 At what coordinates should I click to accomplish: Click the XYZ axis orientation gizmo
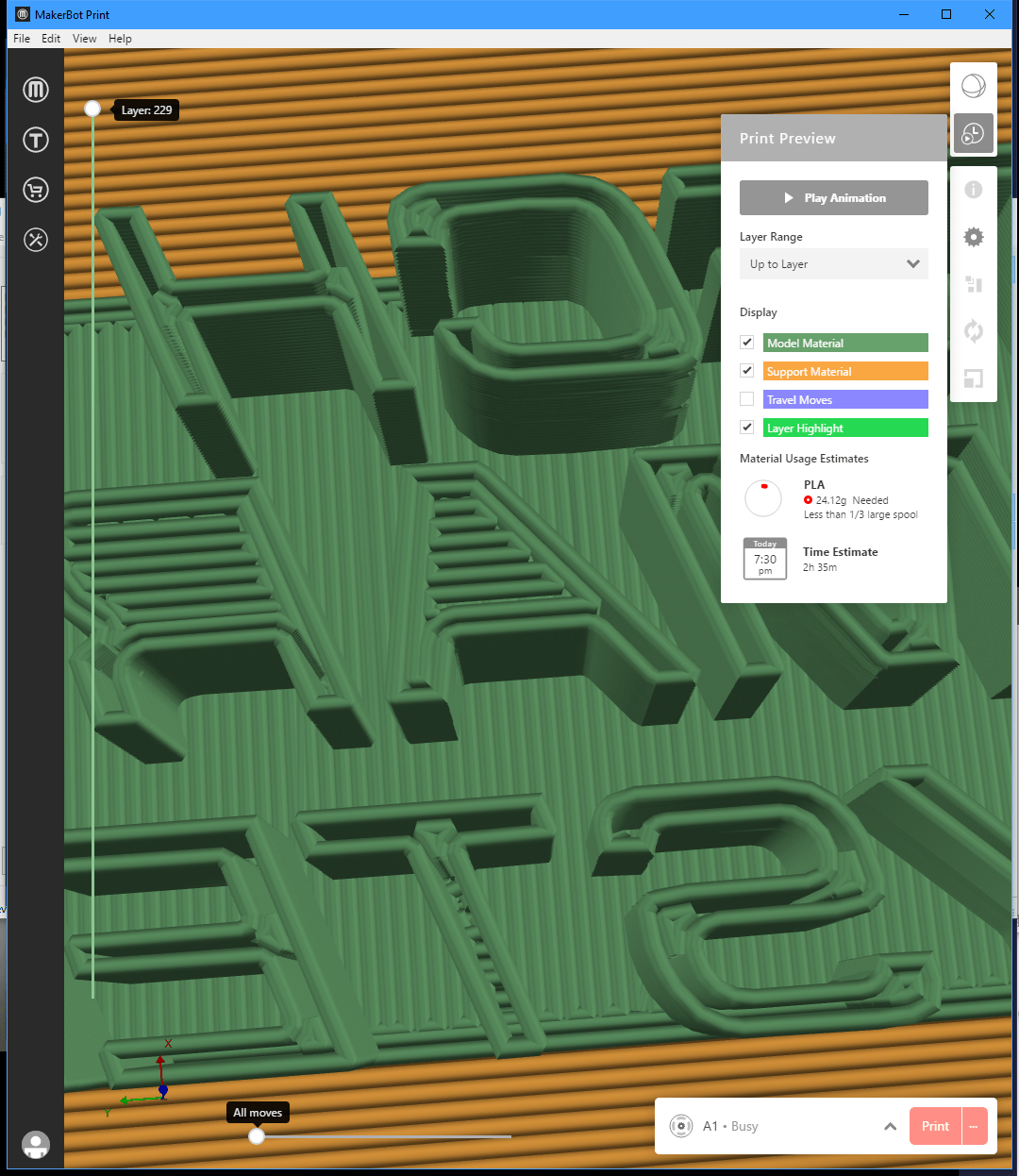point(147,1078)
